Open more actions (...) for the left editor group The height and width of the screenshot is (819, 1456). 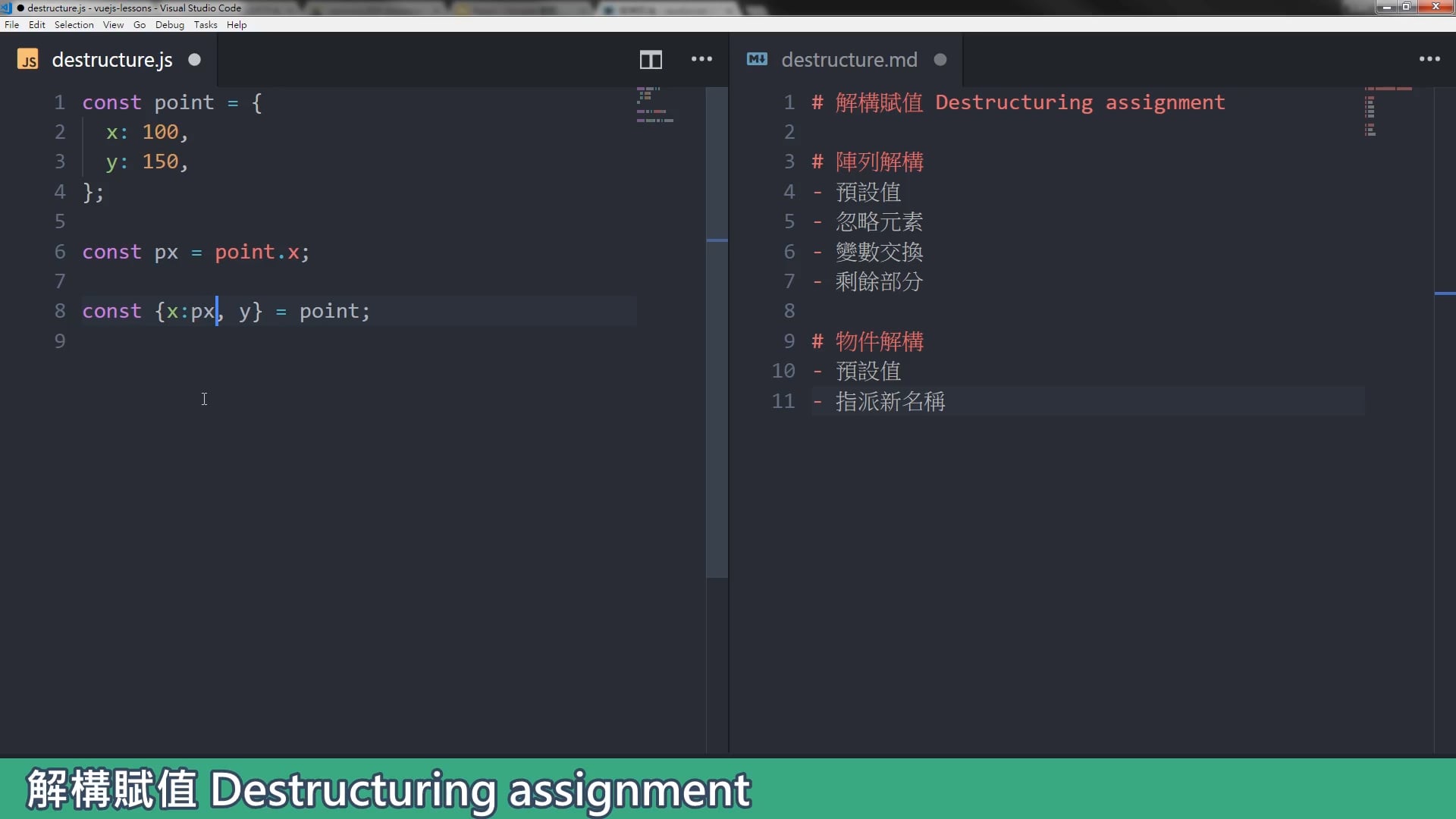701,60
